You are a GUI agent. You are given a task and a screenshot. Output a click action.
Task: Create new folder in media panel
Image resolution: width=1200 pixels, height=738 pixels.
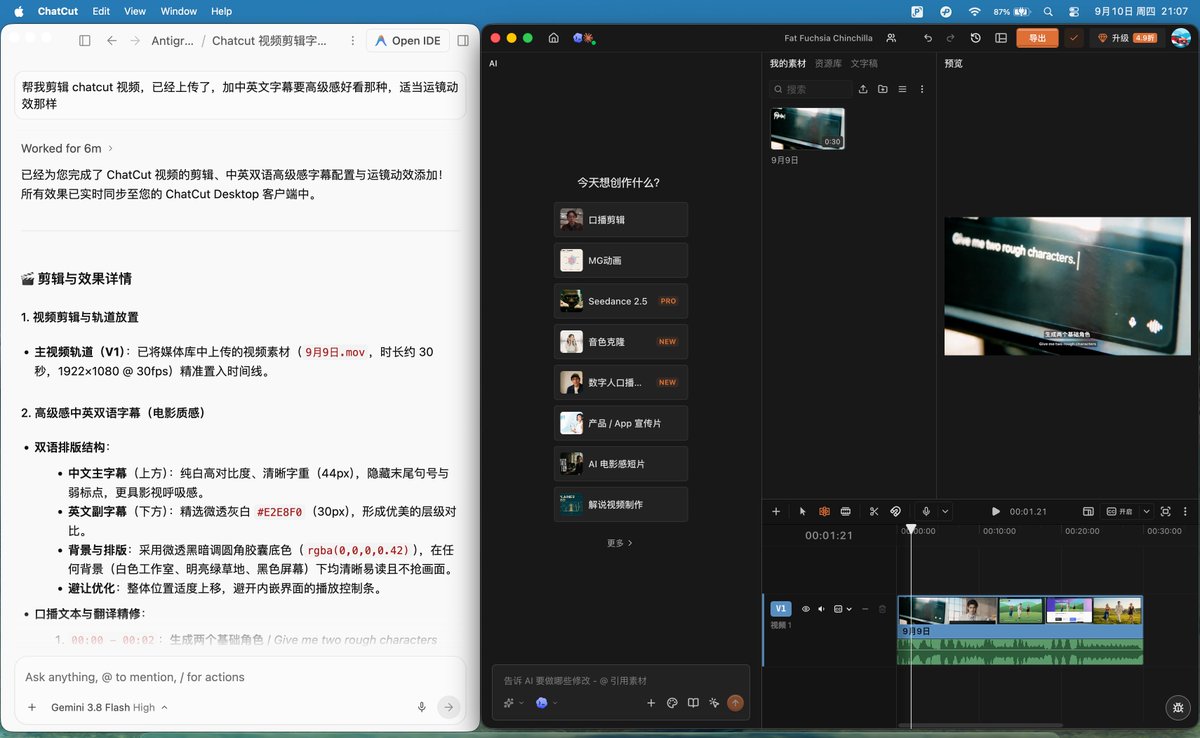point(882,89)
